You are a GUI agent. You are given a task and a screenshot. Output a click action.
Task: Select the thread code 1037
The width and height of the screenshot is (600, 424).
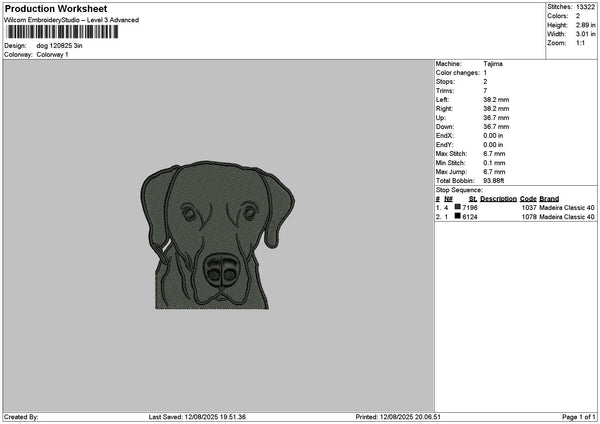click(x=529, y=208)
